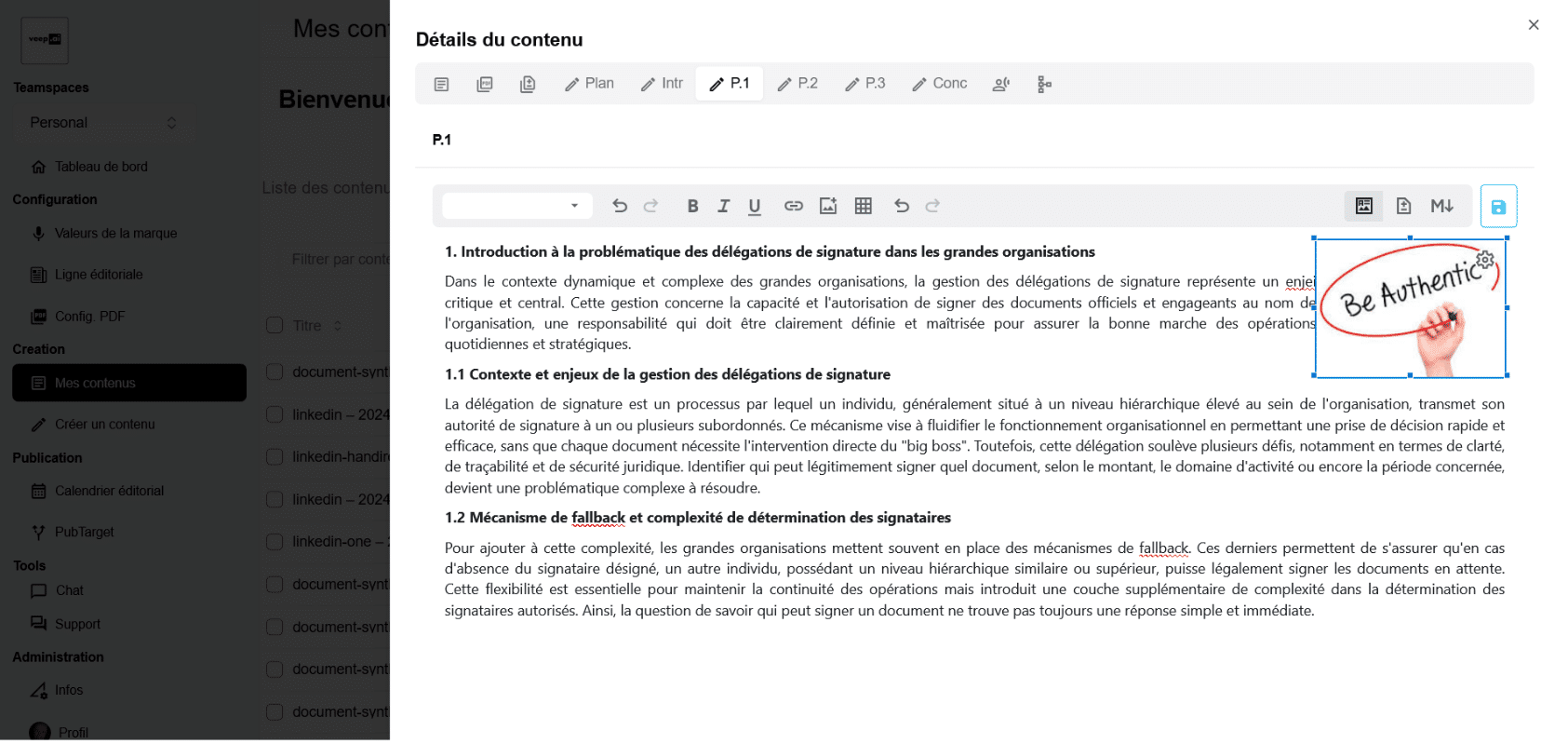Tick the Titre select-all checkbox

pyautogui.click(x=275, y=326)
